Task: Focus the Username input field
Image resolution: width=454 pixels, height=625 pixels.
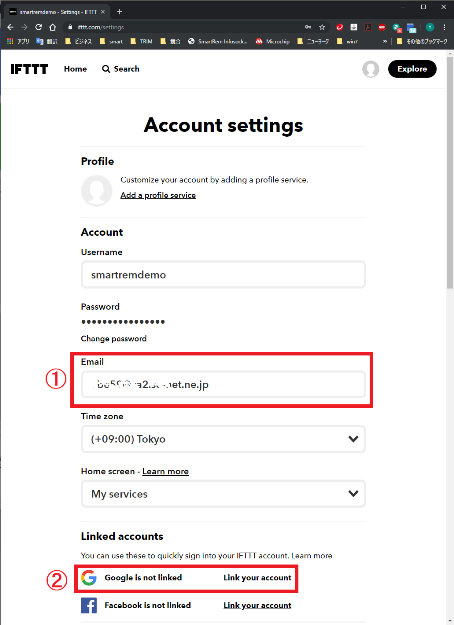Action: [x=223, y=275]
